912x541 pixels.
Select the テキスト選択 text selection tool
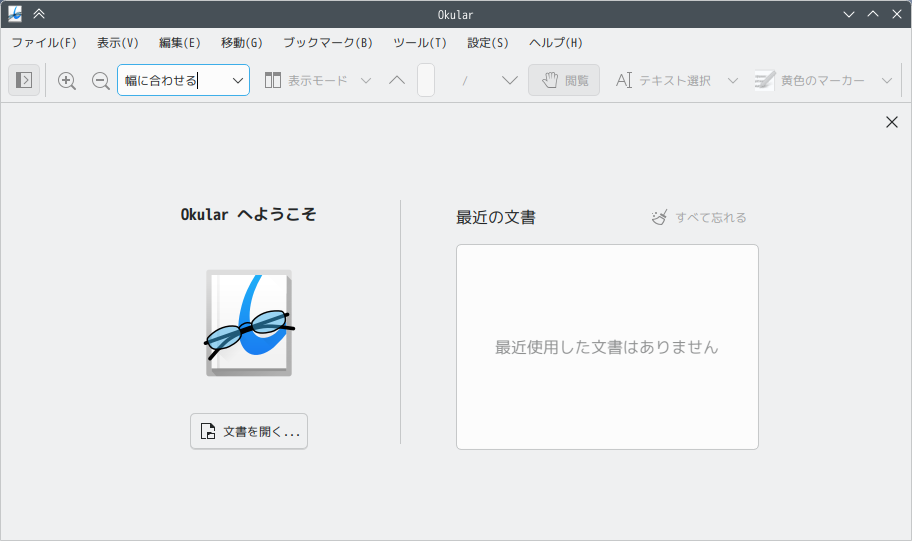663,80
